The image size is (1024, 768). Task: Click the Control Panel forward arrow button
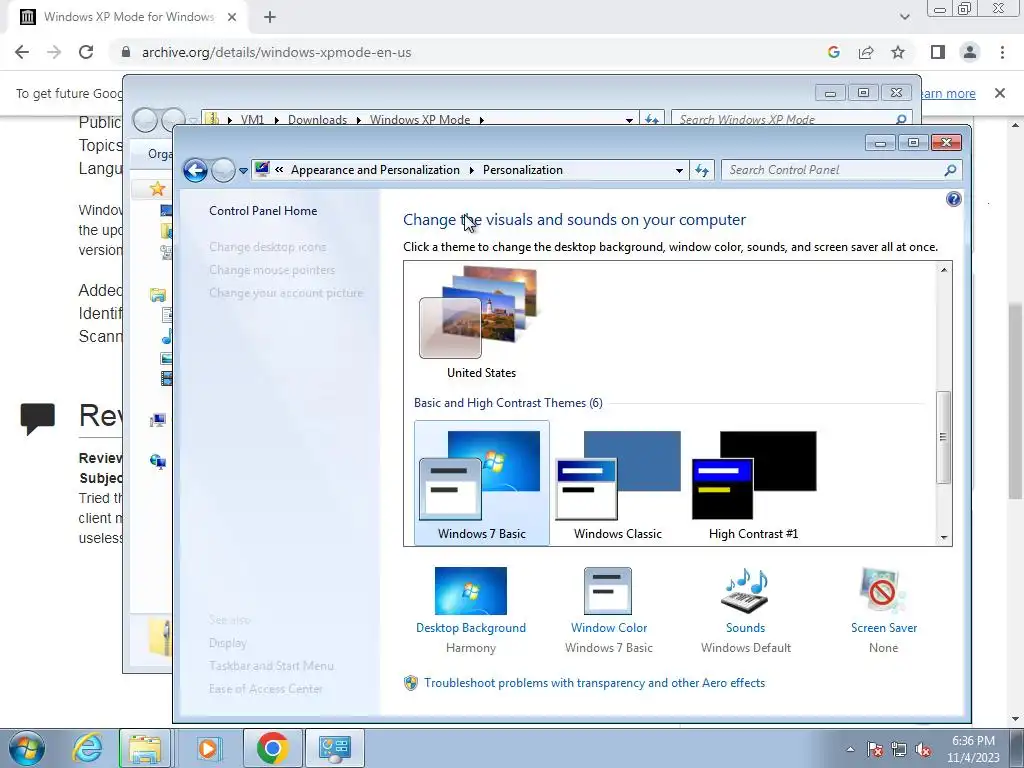pyautogui.click(x=223, y=170)
